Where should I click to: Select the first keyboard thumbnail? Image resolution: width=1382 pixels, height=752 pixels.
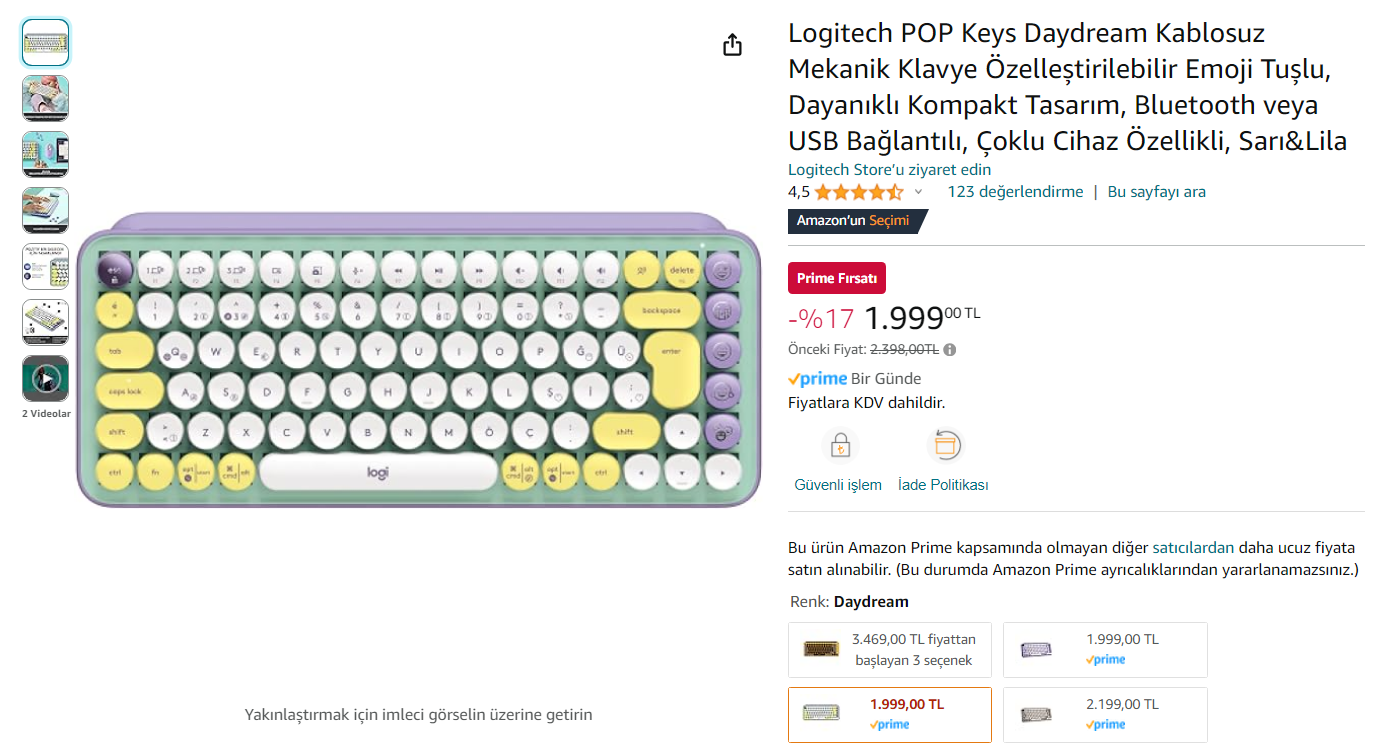tap(45, 43)
